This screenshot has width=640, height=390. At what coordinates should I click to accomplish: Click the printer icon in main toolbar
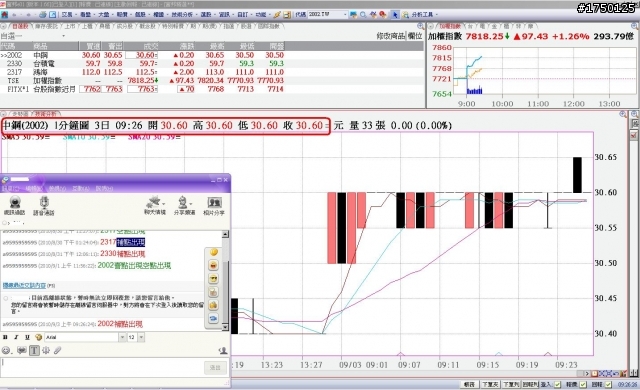(42, 15)
